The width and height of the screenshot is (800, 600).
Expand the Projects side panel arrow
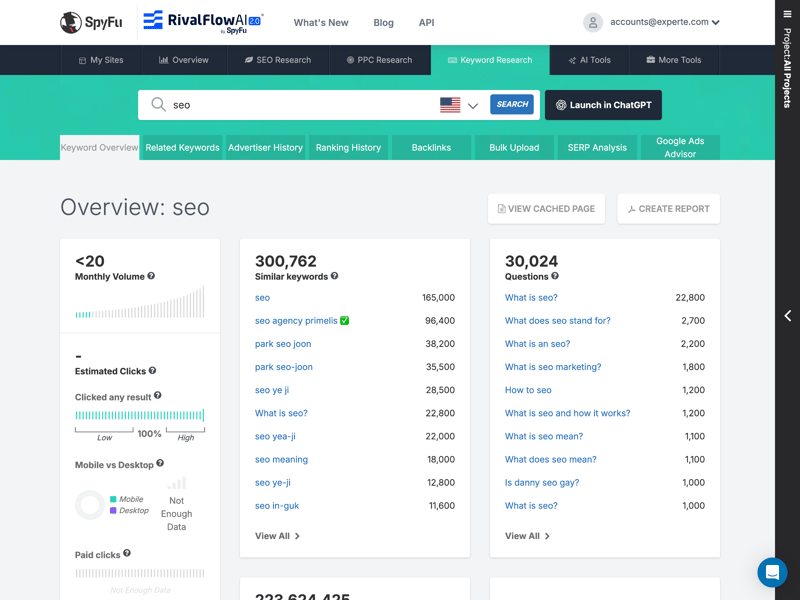787,316
